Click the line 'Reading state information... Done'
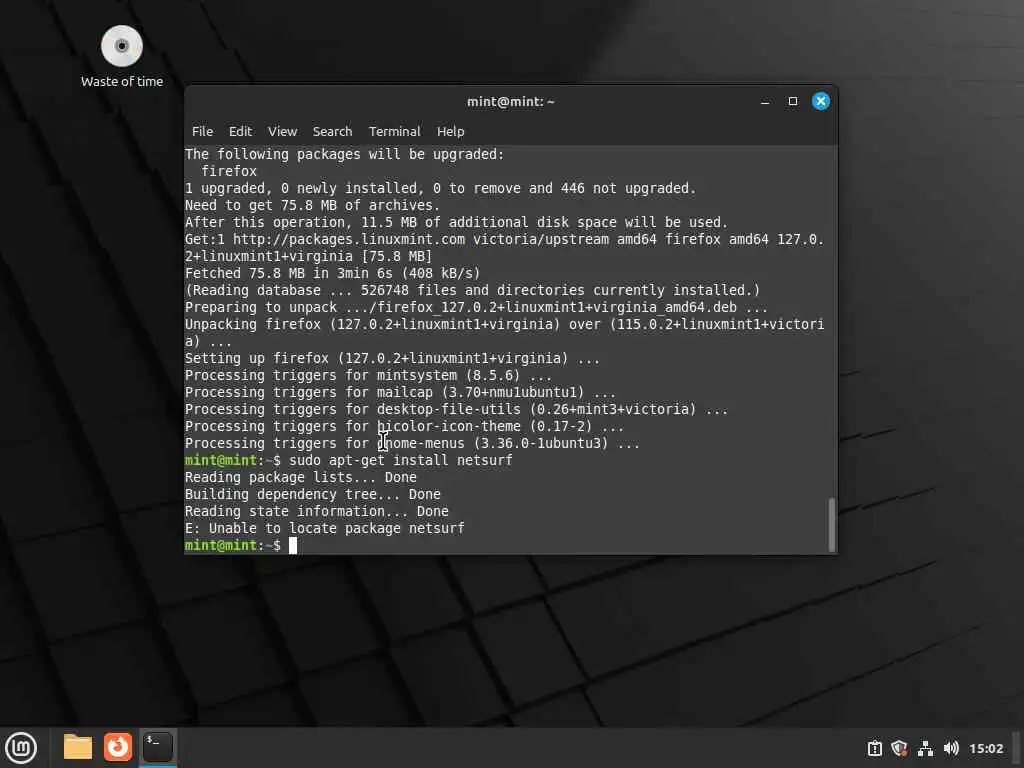The width and height of the screenshot is (1024, 768). tap(317, 511)
